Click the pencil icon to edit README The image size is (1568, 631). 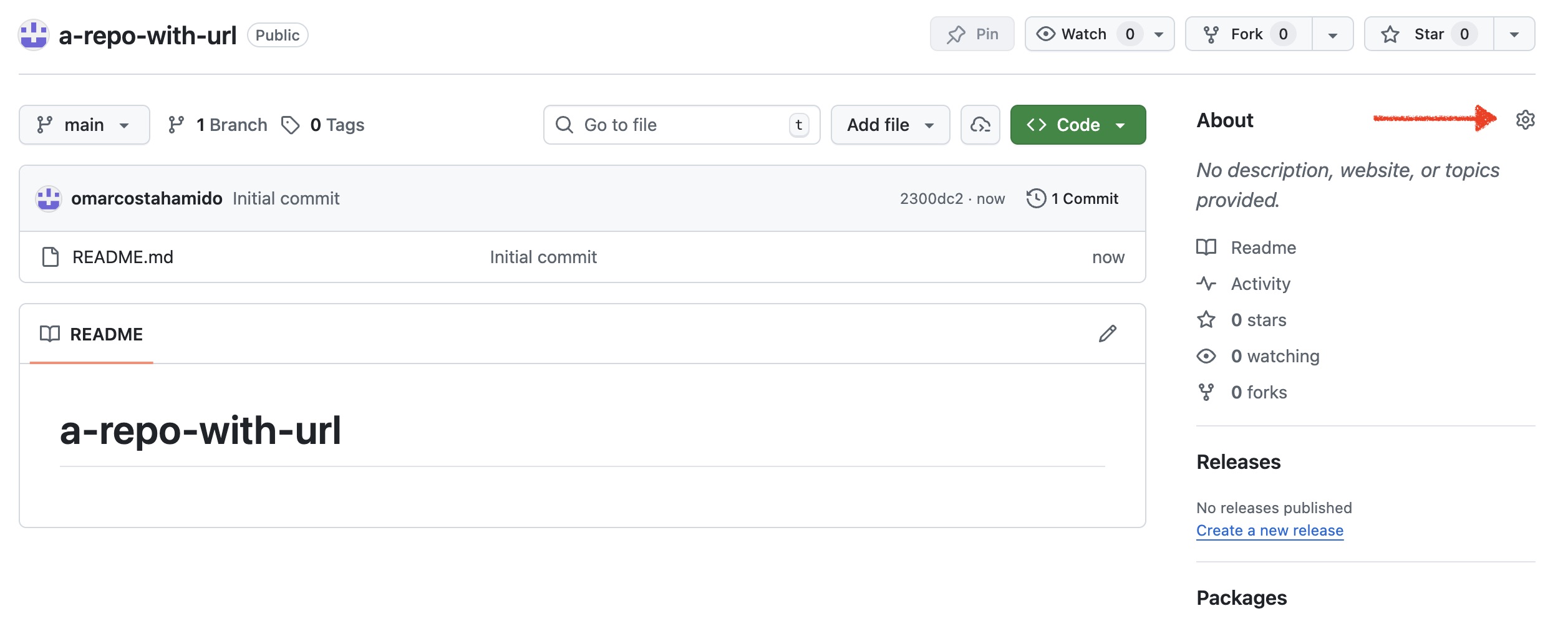(x=1107, y=334)
